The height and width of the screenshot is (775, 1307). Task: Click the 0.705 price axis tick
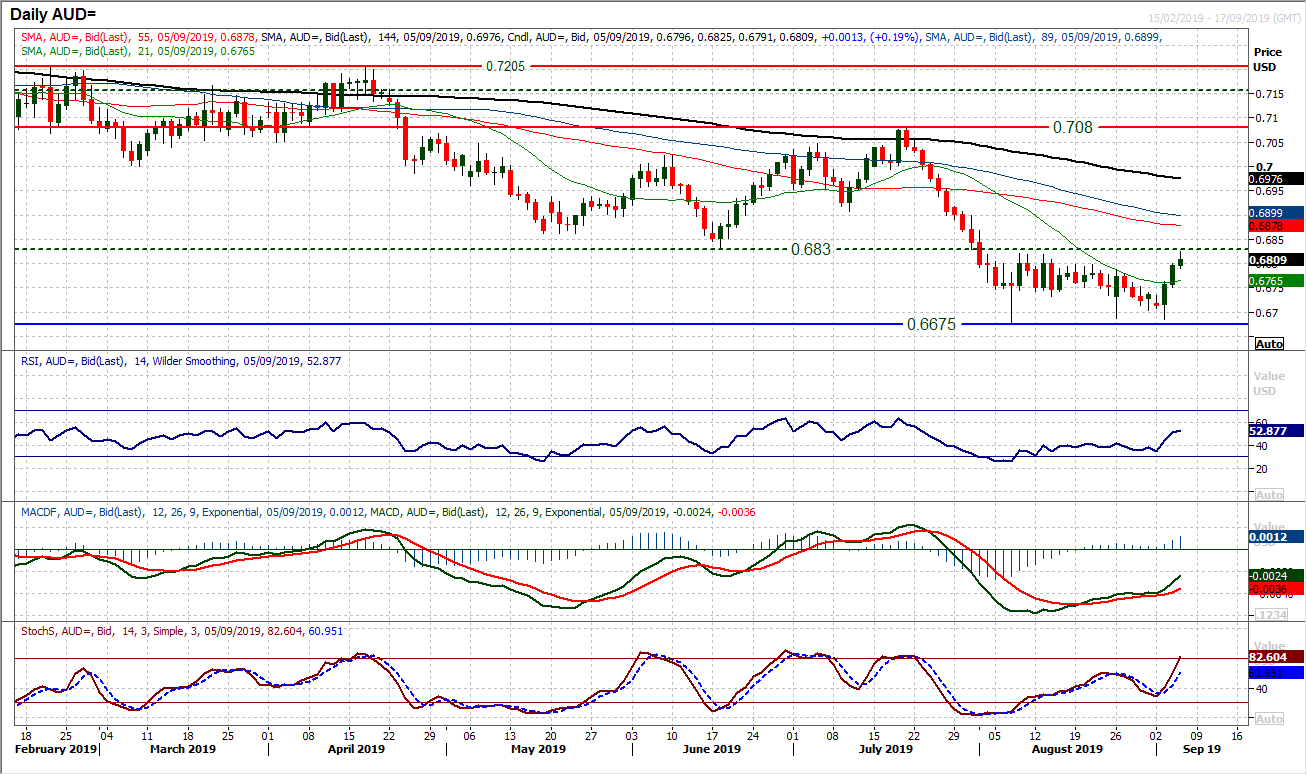pyautogui.click(x=1269, y=142)
